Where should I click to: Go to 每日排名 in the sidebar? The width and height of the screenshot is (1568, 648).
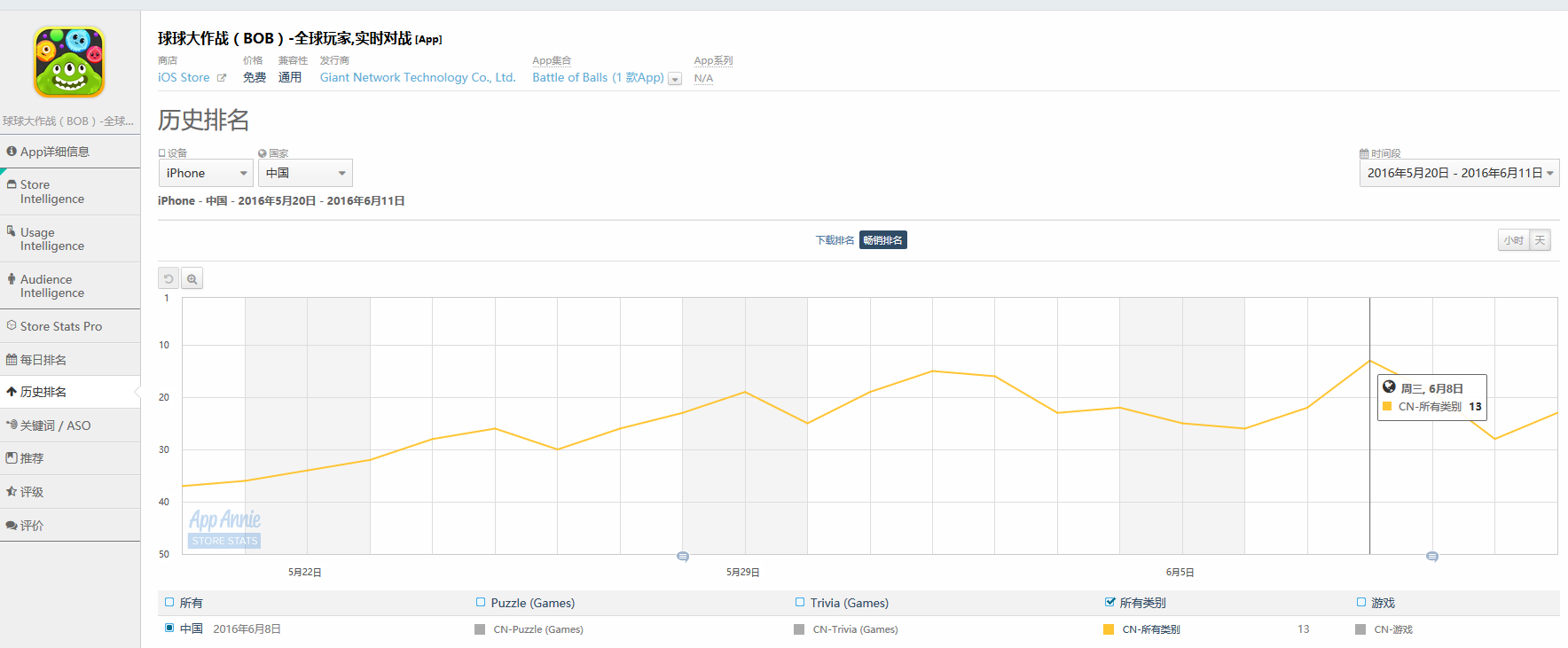click(70, 360)
